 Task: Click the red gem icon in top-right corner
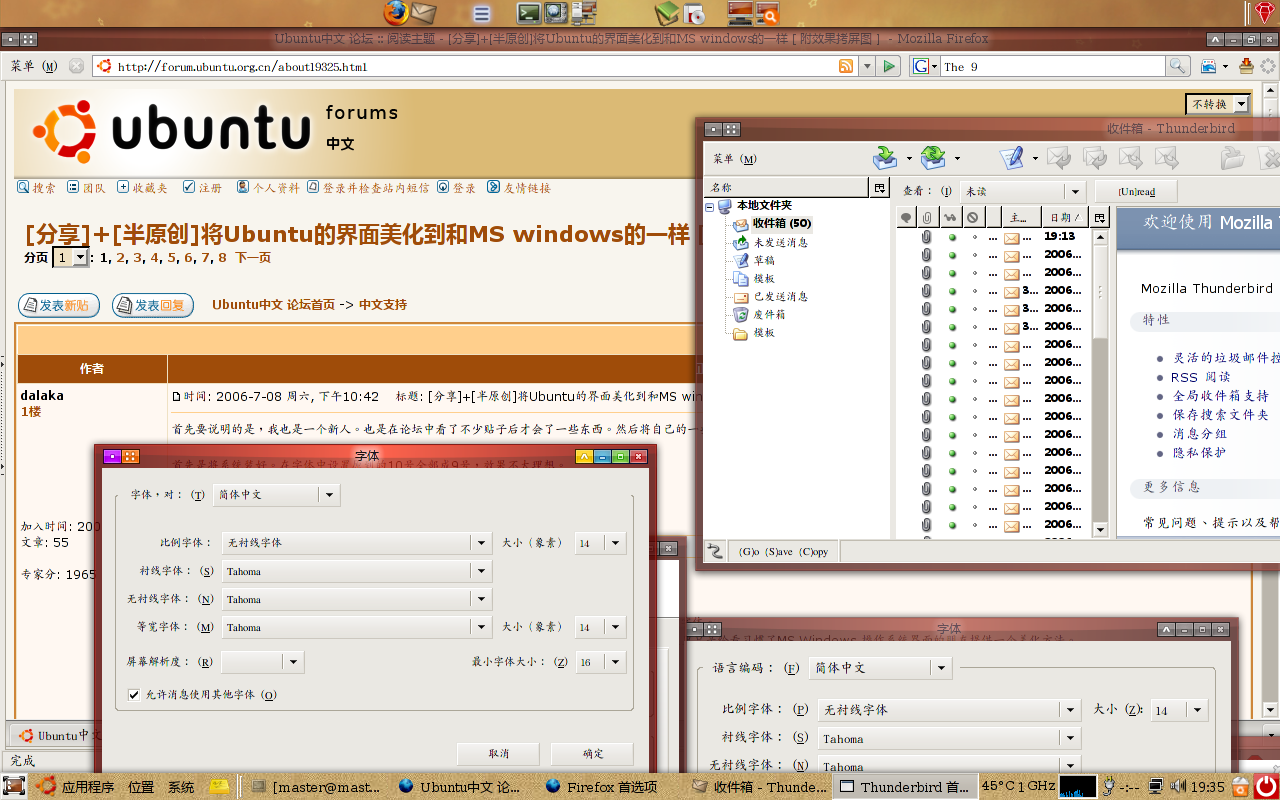(x=1265, y=12)
